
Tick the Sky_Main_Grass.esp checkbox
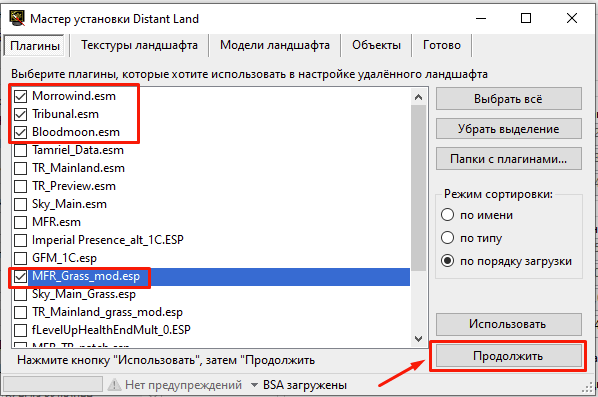20,294
